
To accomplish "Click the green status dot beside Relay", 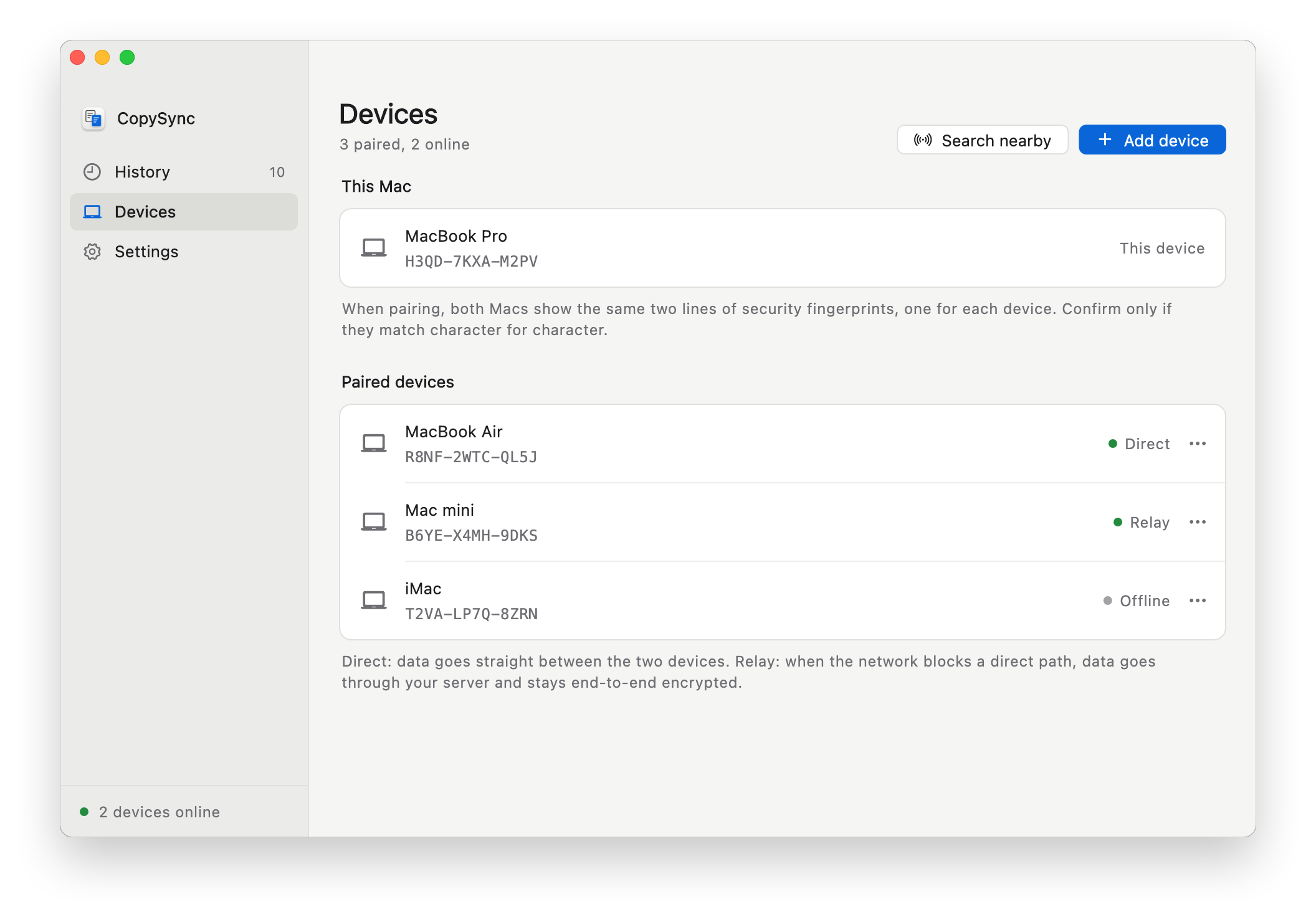I will (1118, 522).
